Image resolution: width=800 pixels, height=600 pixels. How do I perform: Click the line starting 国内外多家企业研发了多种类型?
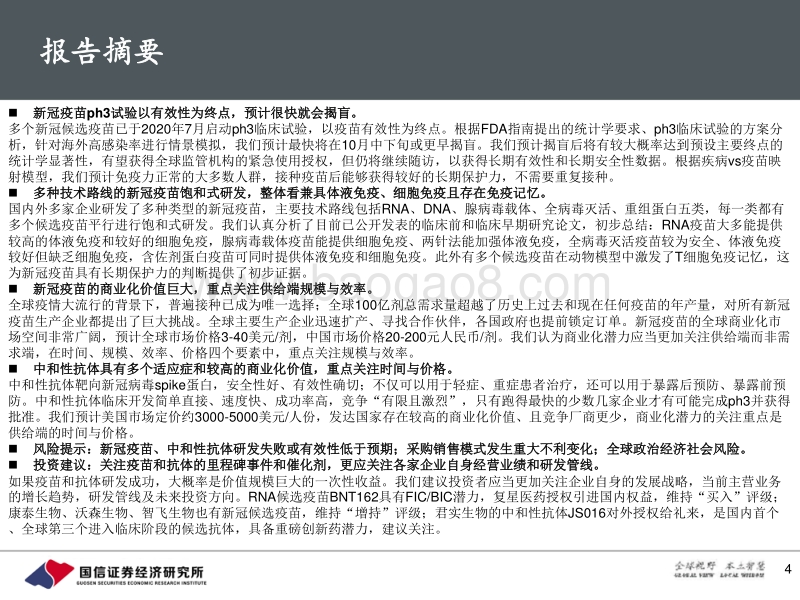396,209
